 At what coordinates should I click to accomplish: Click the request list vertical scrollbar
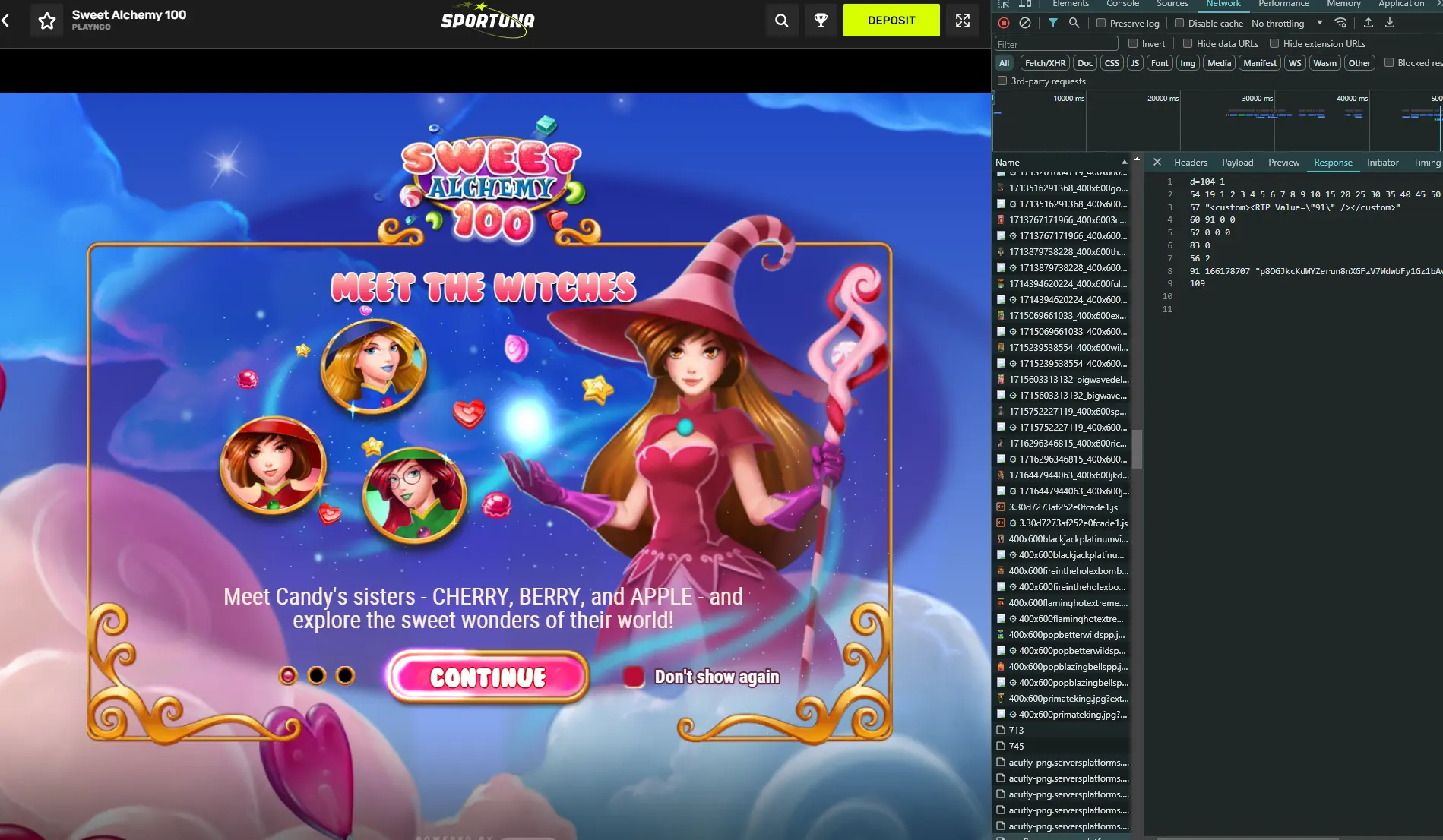pyautogui.click(x=1137, y=448)
